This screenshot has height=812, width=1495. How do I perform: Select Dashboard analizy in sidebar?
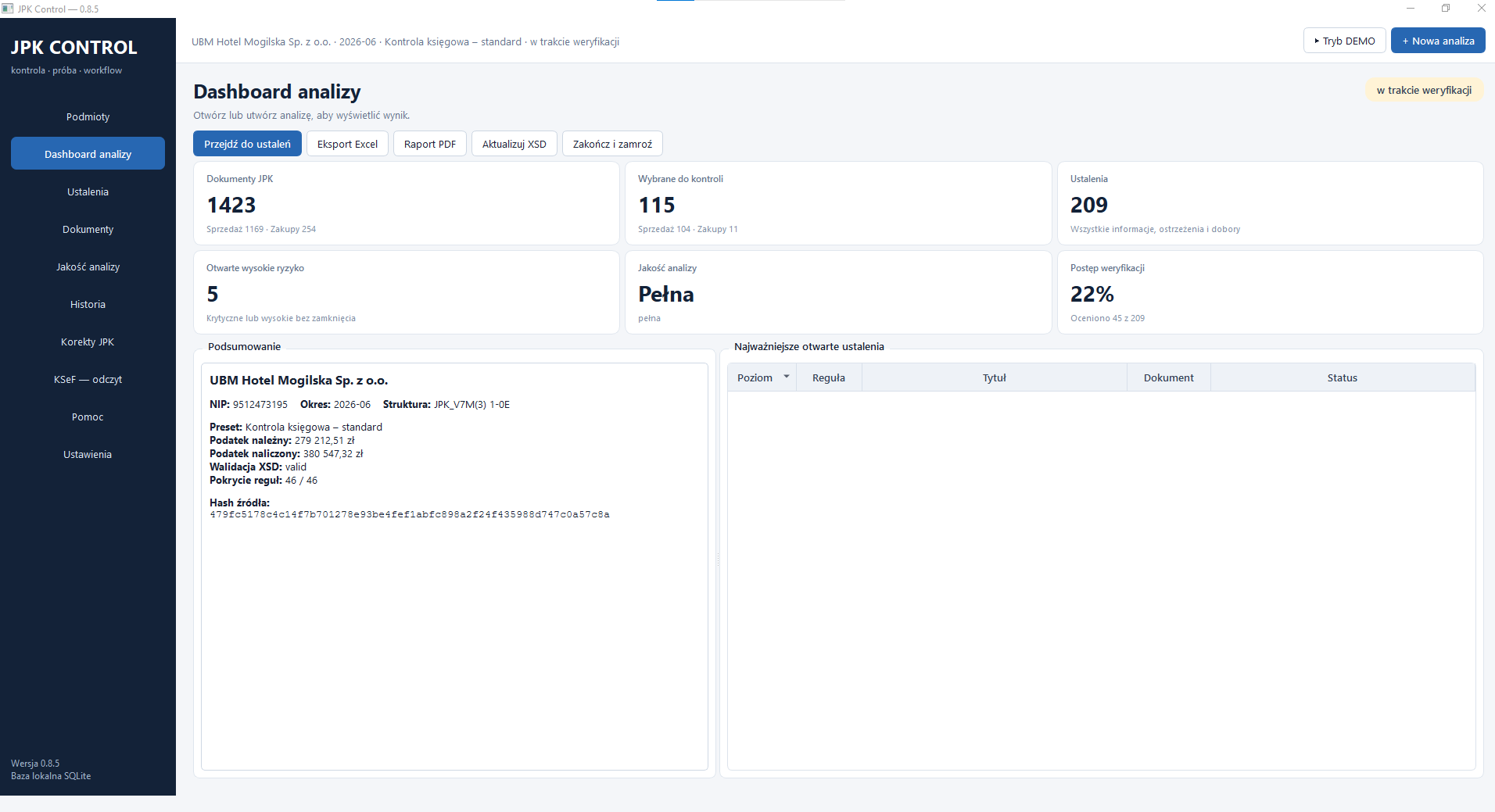[88, 154]
